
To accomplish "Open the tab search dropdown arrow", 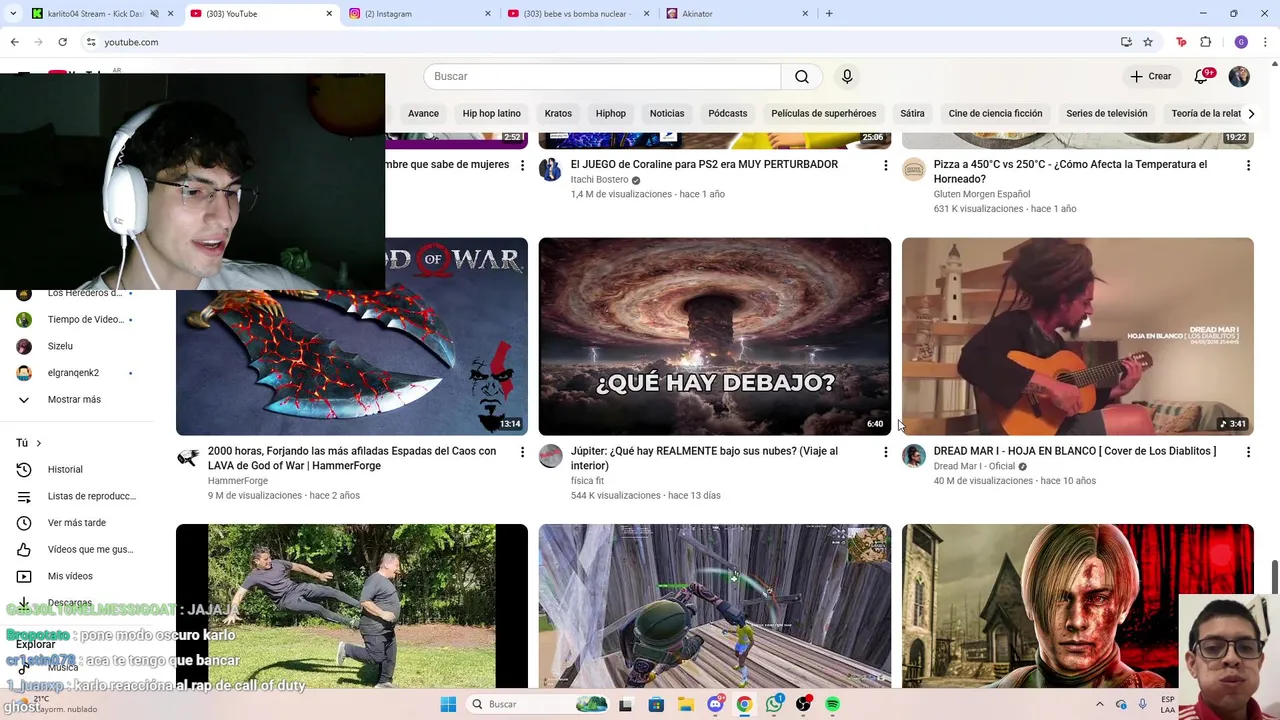I will click(x=14, y=13).
